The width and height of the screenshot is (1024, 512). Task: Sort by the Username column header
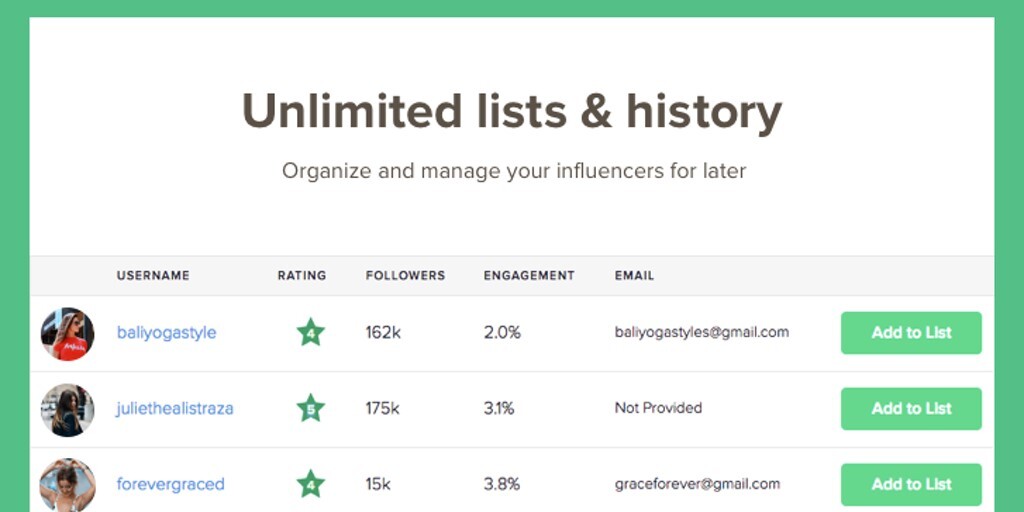153,276
